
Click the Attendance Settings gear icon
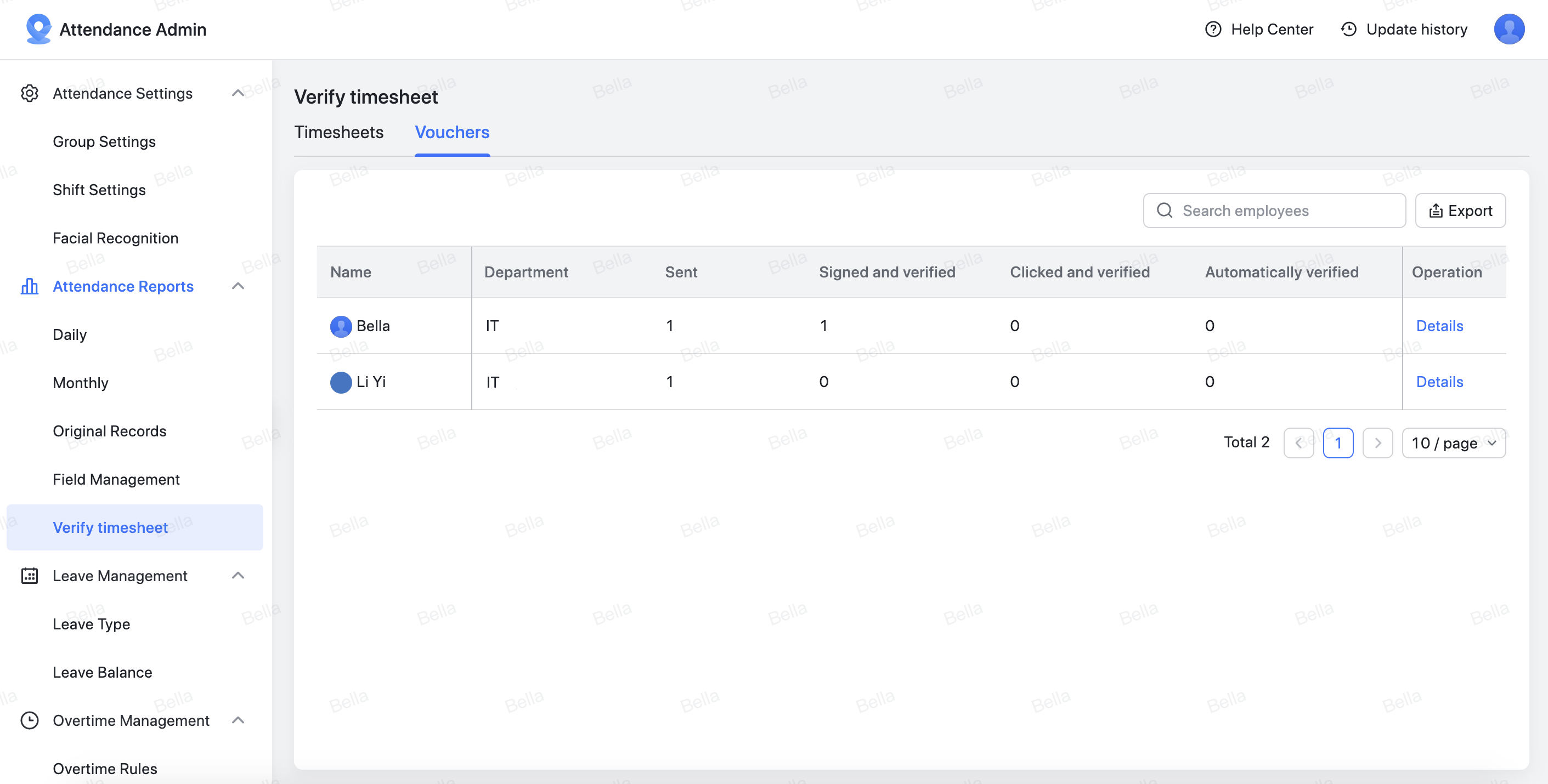(30, 94)
